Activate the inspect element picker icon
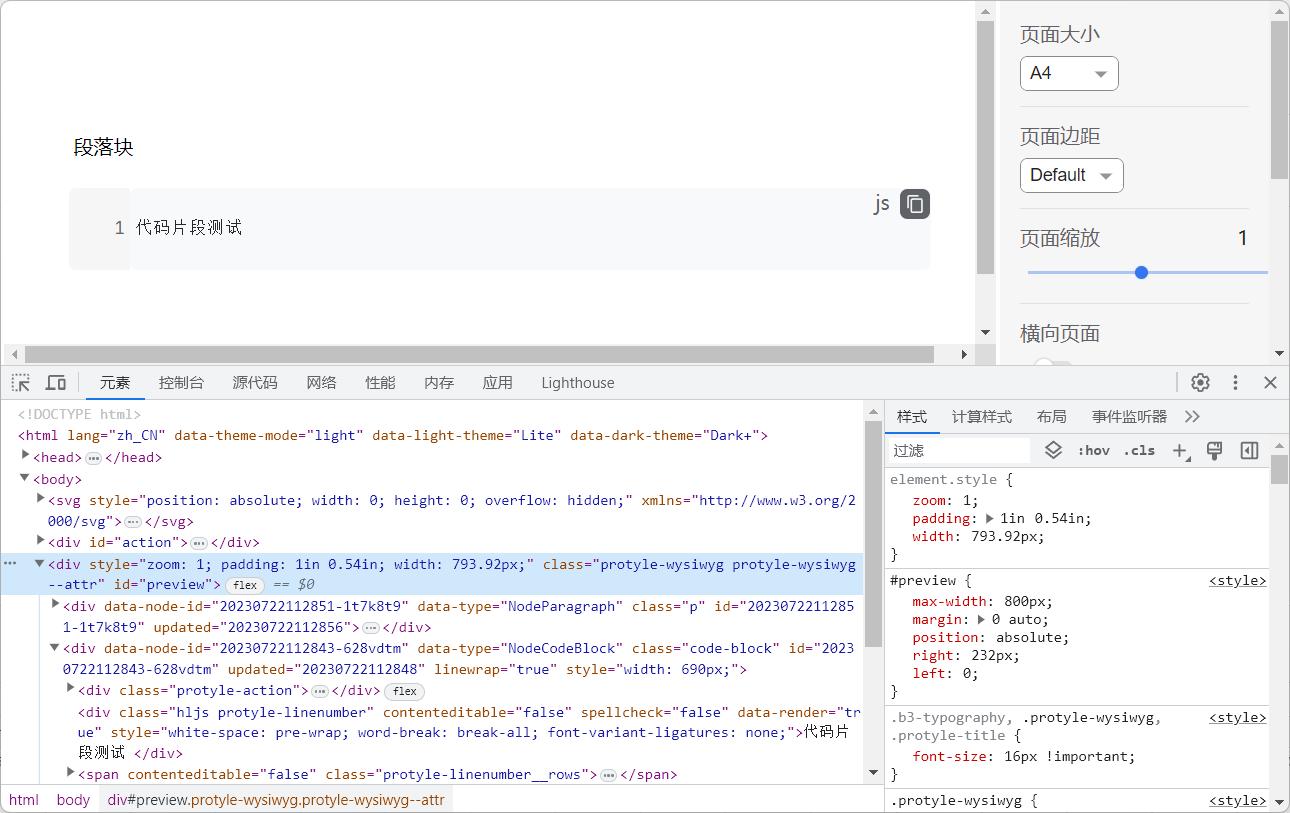Image resolution: width=1290 pixels, height=813 pixels. click(x=20, y=383)
